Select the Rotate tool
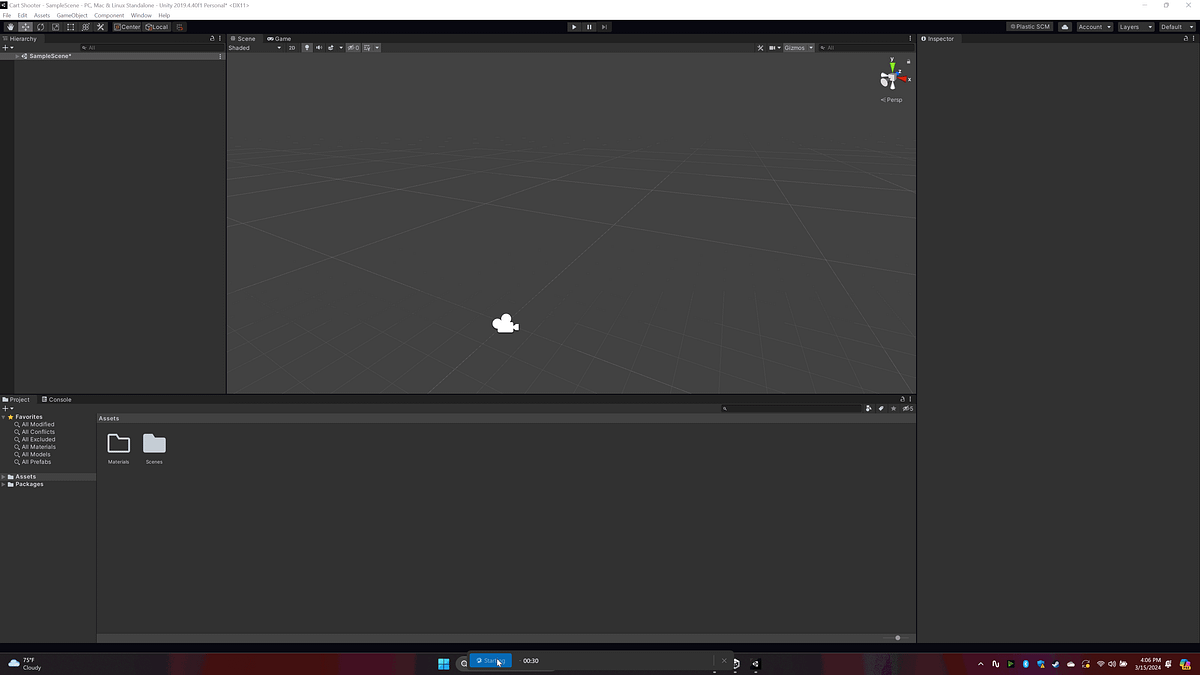This screenshot has height=675, width=1200. point(40,27)
